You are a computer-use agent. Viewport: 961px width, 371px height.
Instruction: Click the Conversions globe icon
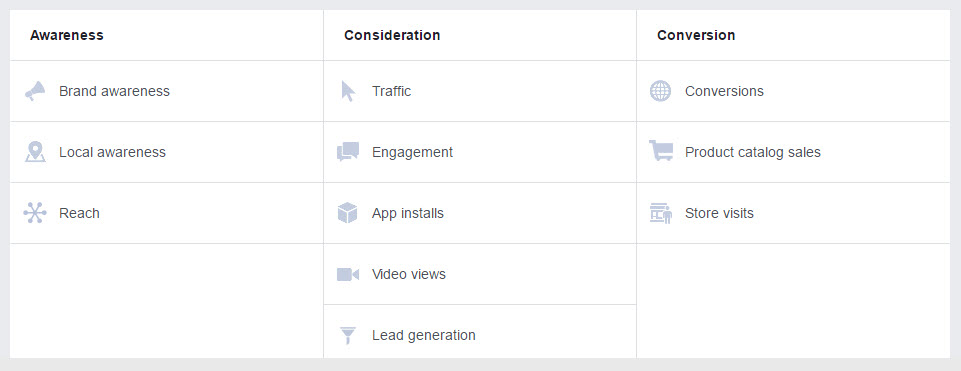click(660, 91)
